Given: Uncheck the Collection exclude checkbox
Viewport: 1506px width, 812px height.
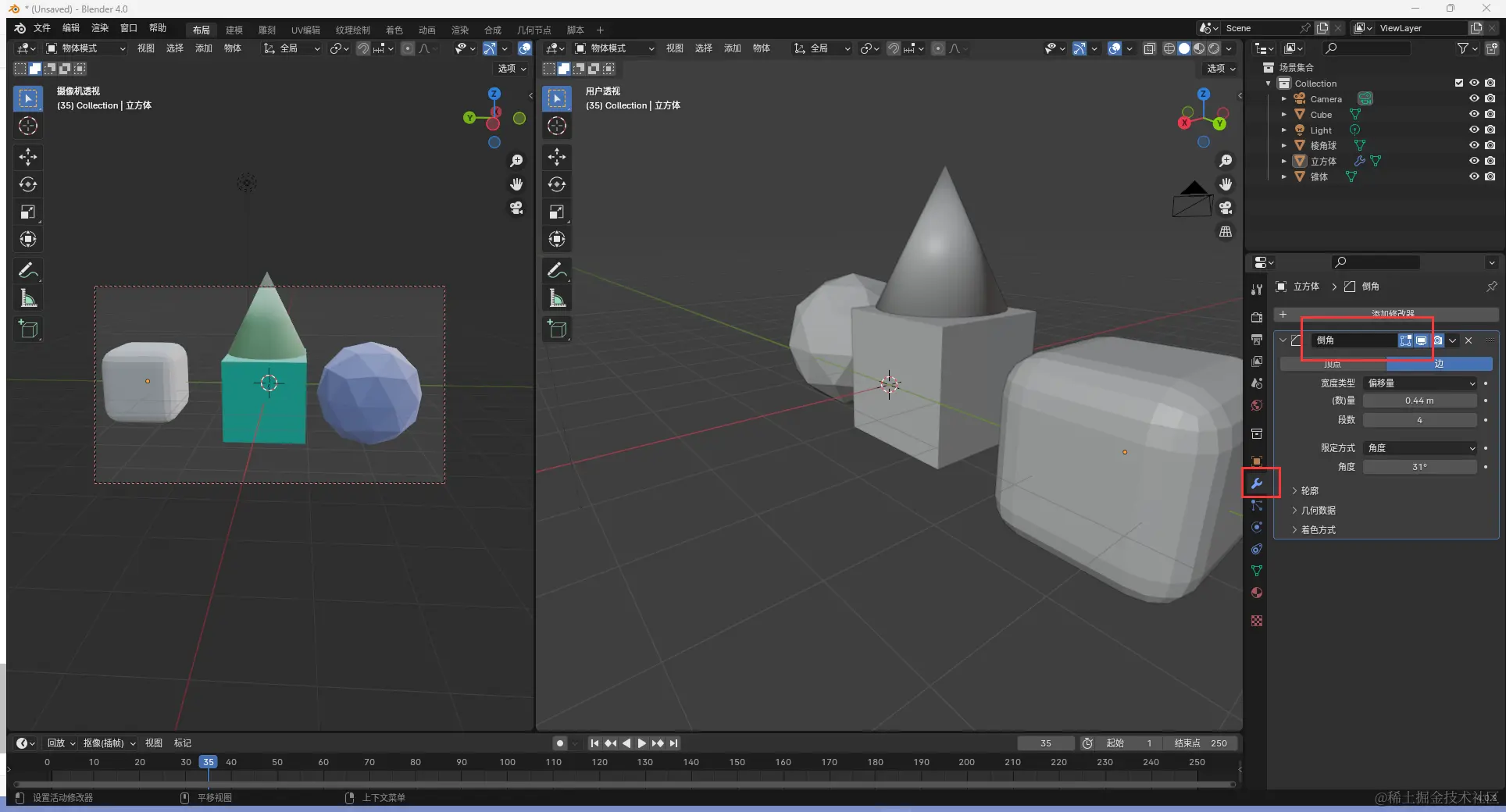Looking at the screenshot, I should point(1458,83).
